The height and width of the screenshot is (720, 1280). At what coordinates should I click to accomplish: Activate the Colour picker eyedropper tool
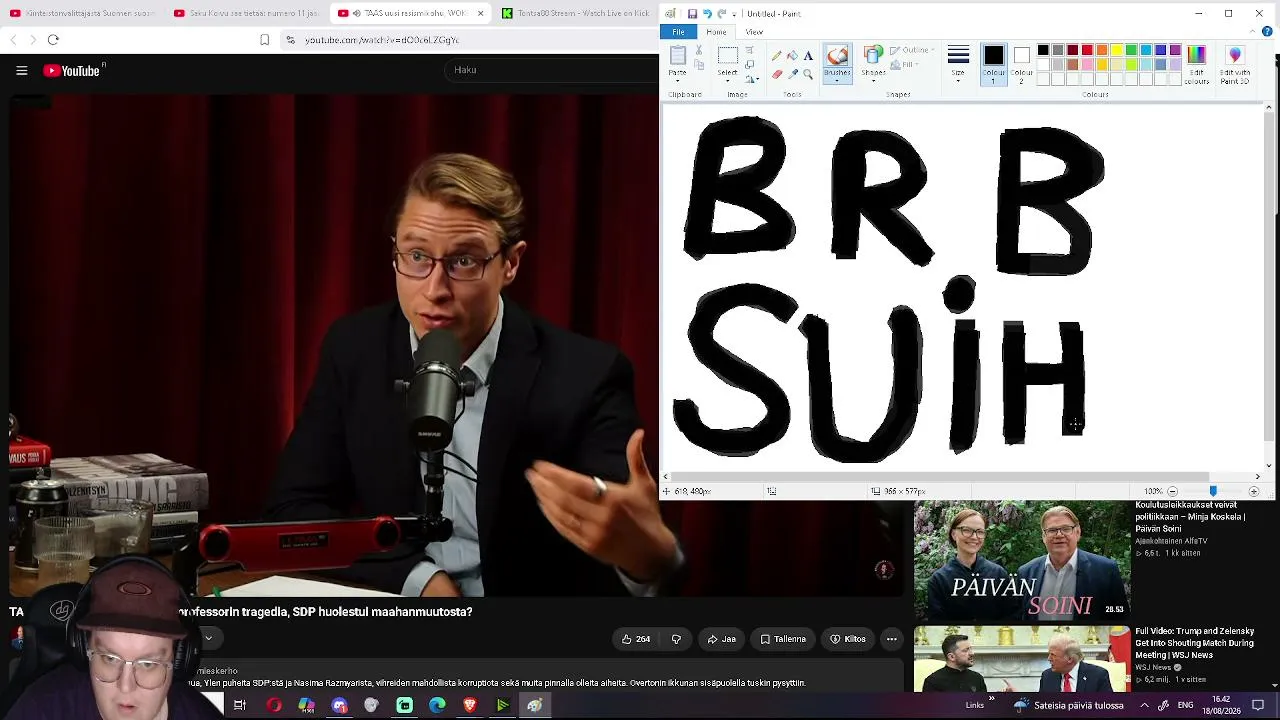[792, 74]
